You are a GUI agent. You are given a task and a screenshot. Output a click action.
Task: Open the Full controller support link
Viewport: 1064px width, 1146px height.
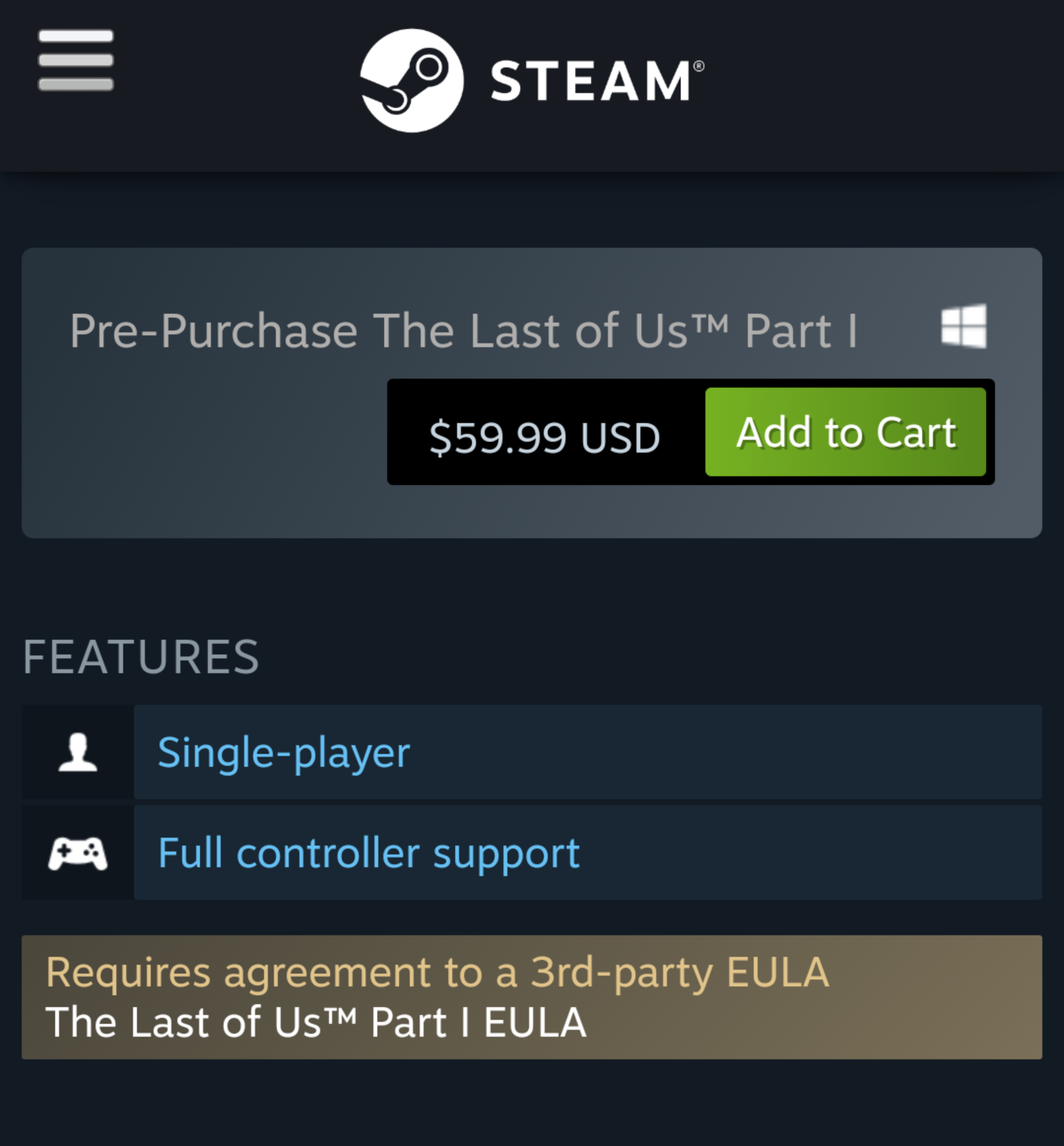(x=368, y=853)
